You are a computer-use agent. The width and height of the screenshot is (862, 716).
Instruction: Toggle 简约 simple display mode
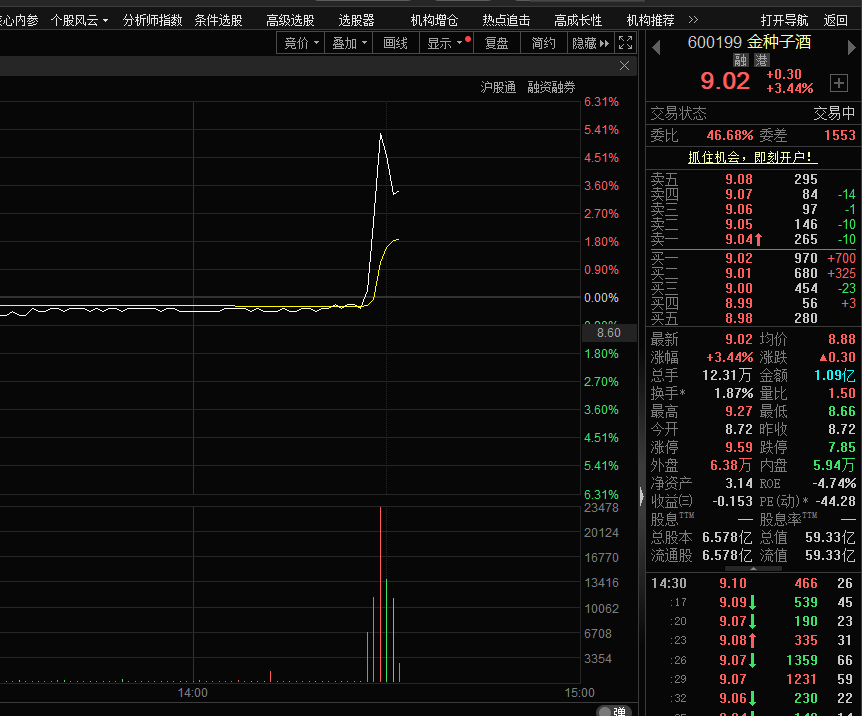click(x=543, y=43)
